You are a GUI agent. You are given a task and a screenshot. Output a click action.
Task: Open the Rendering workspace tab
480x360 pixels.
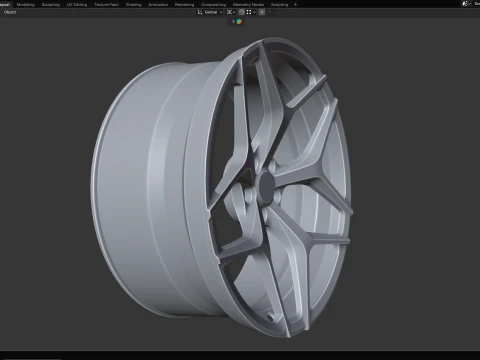click(x=184, y=5)
